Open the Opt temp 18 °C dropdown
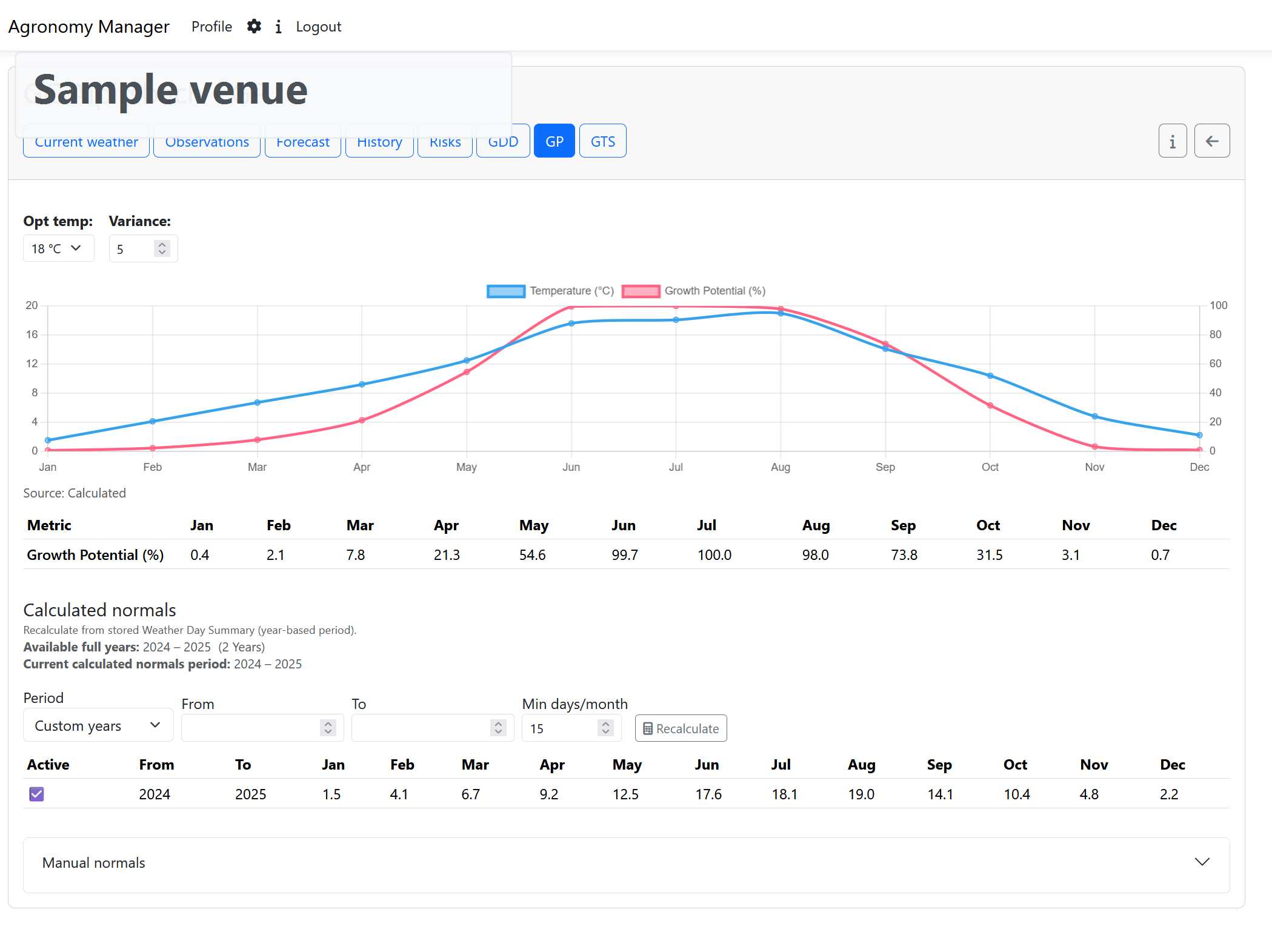This screenshot has width=1272, height=952. point(58,248)
